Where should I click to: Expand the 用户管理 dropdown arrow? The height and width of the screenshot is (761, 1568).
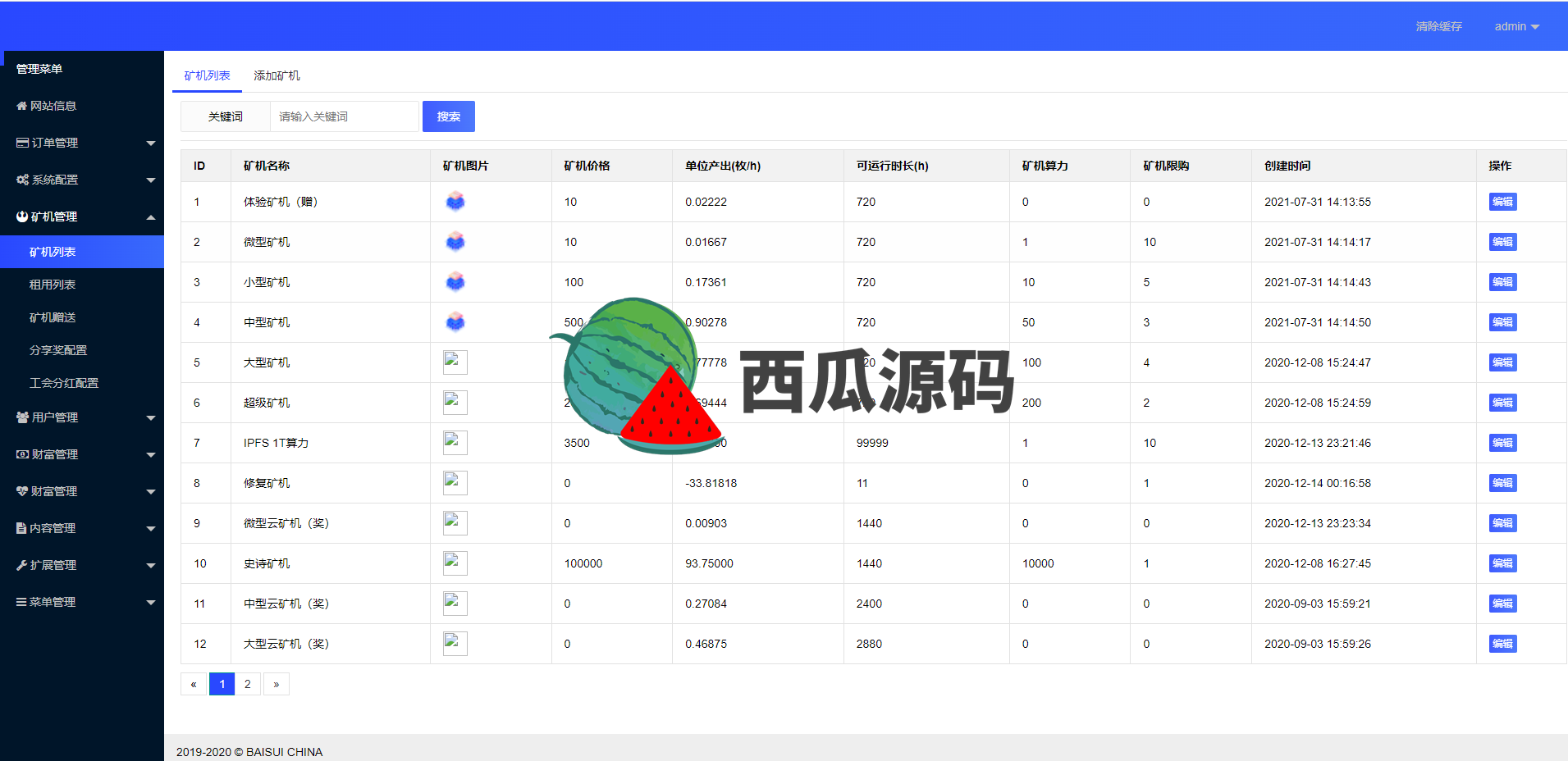151,418
